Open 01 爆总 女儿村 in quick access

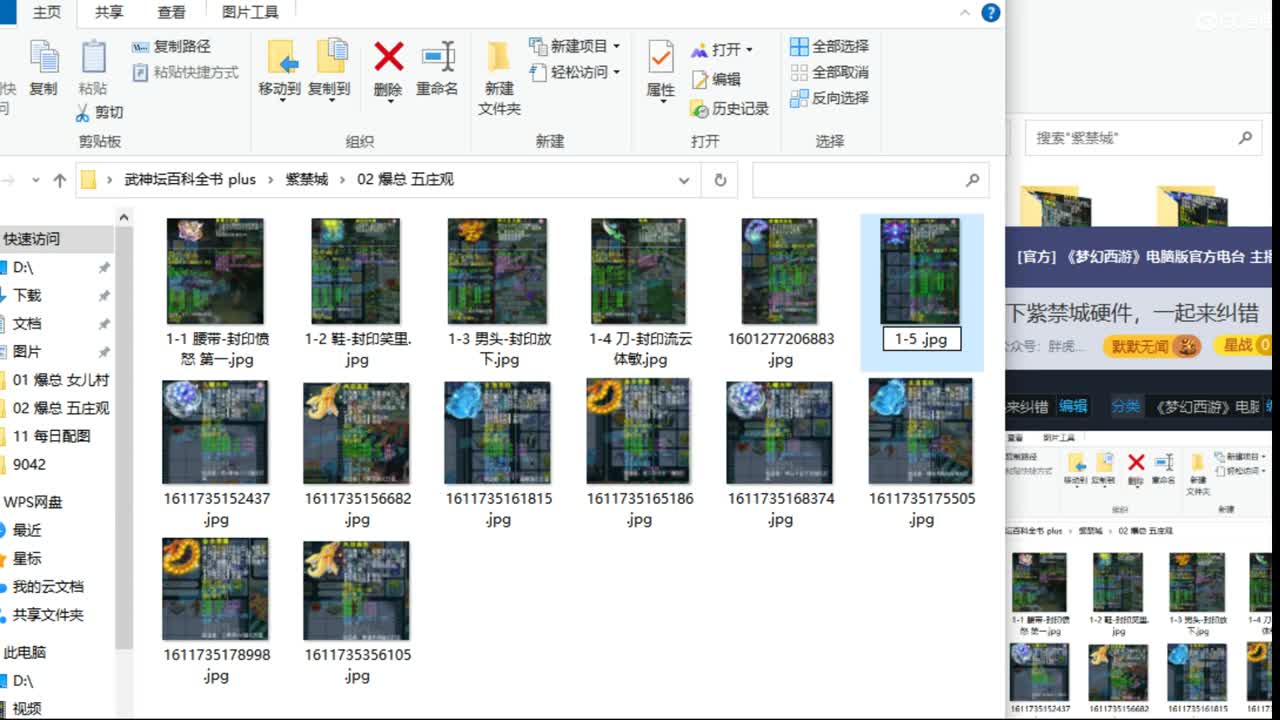(x=61, y=380)
